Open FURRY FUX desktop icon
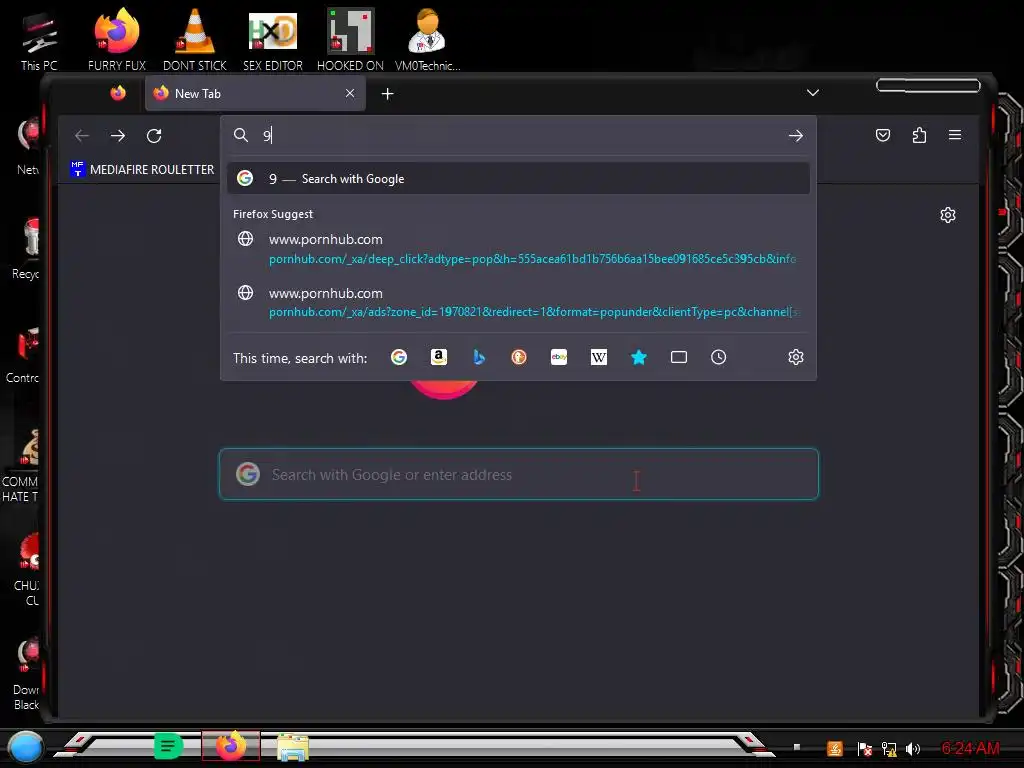 117,39
